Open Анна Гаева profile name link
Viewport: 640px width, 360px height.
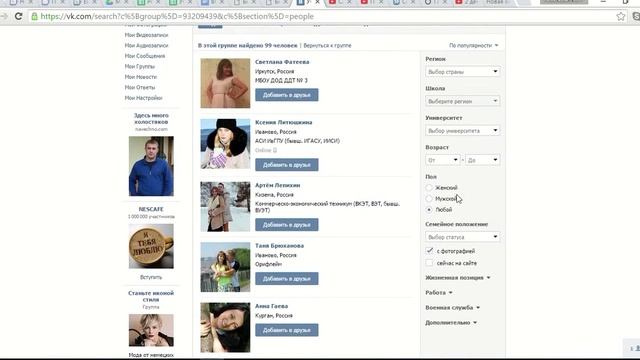click(271, 306)
